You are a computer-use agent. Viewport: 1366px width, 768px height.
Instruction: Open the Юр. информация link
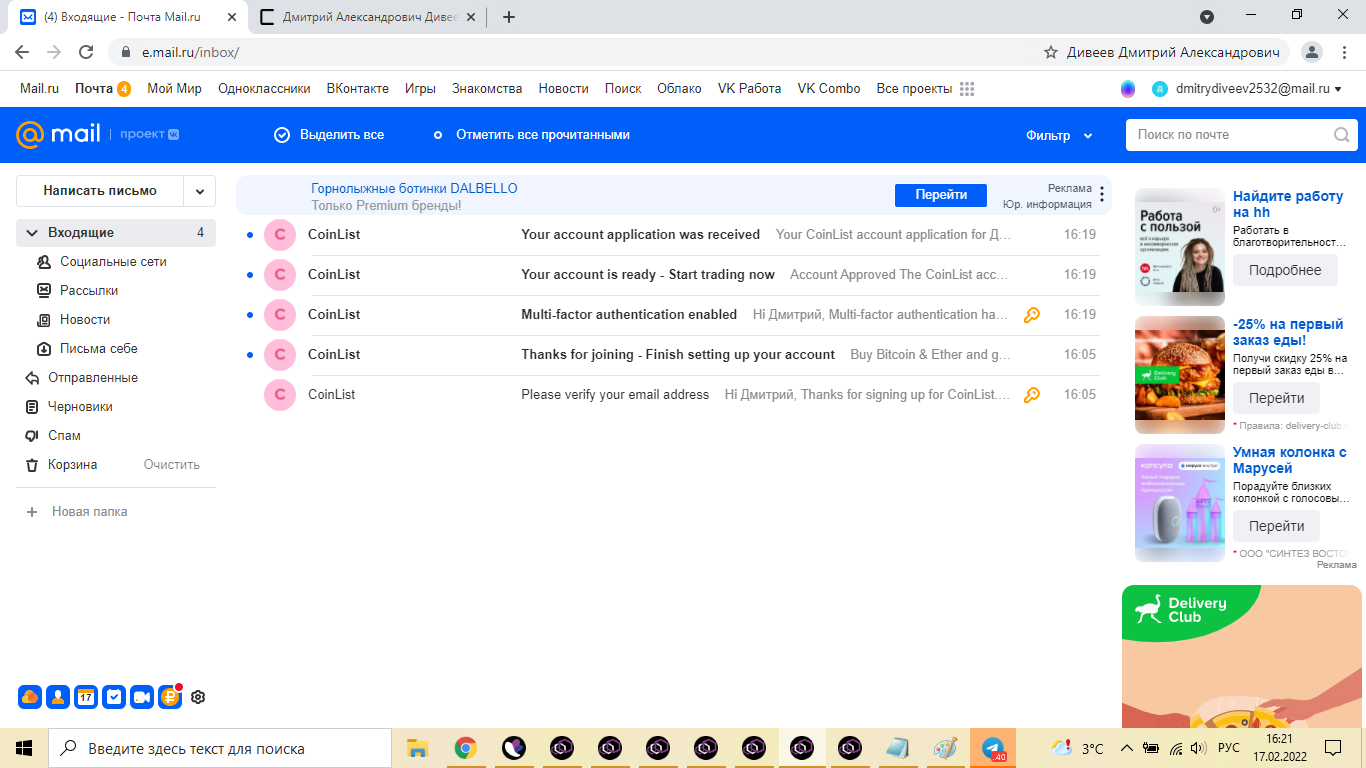click(x=1047, y=205)
